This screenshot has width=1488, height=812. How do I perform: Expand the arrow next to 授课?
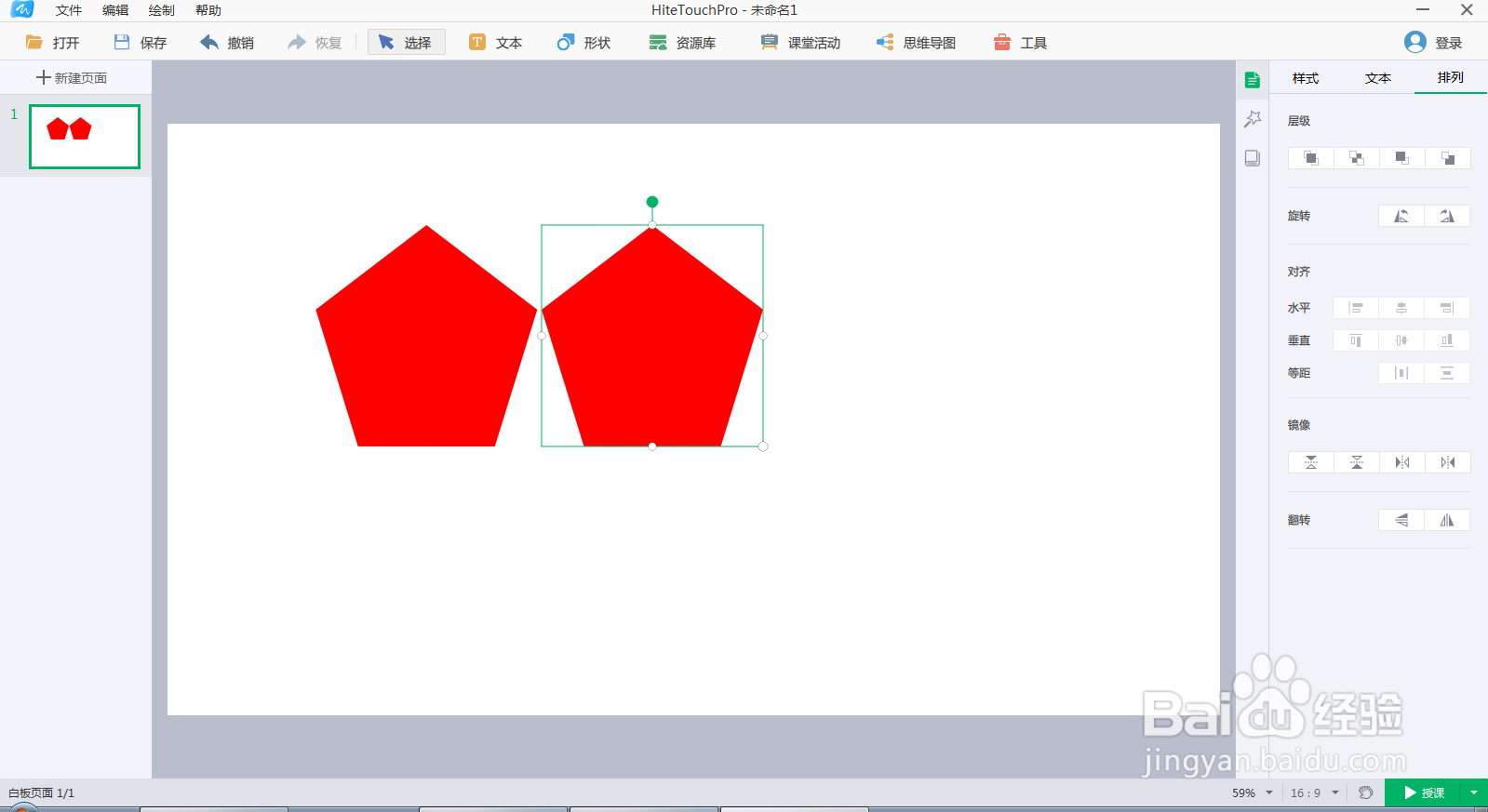click(1474, 792)
